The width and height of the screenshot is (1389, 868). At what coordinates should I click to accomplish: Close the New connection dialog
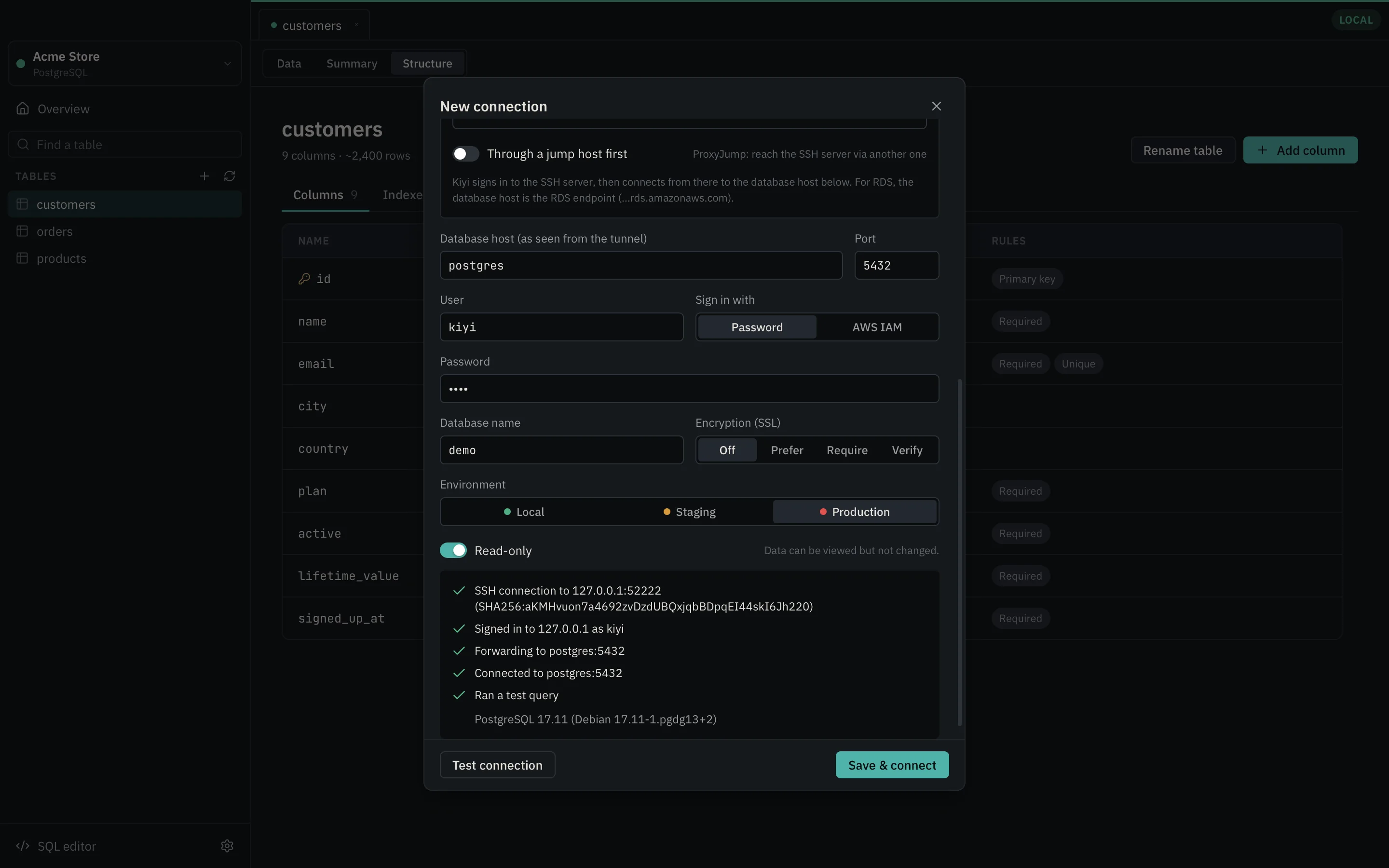point(936,106)
